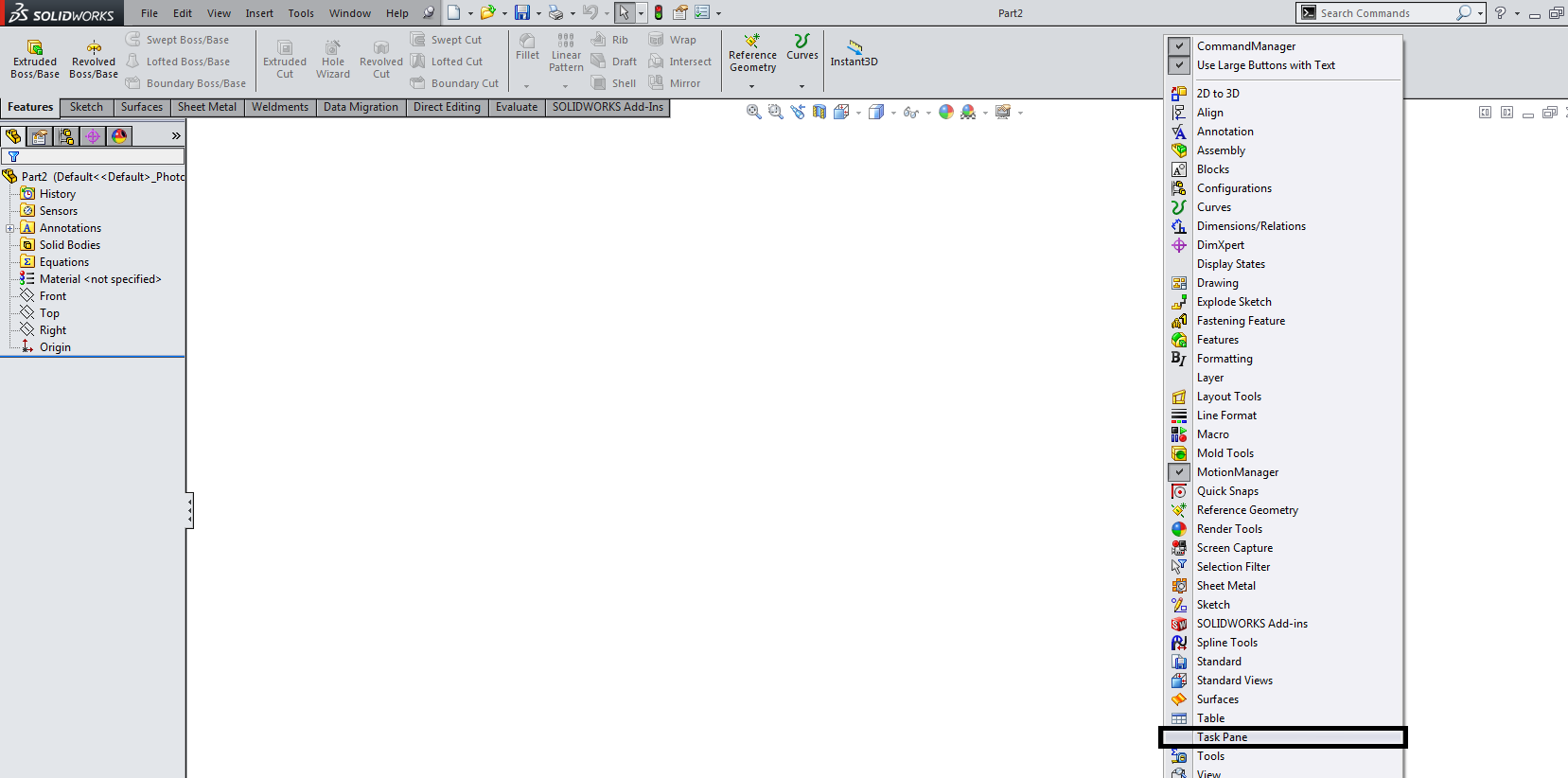
Task: Uncheck the CommandManager option
Action: 1179,46
